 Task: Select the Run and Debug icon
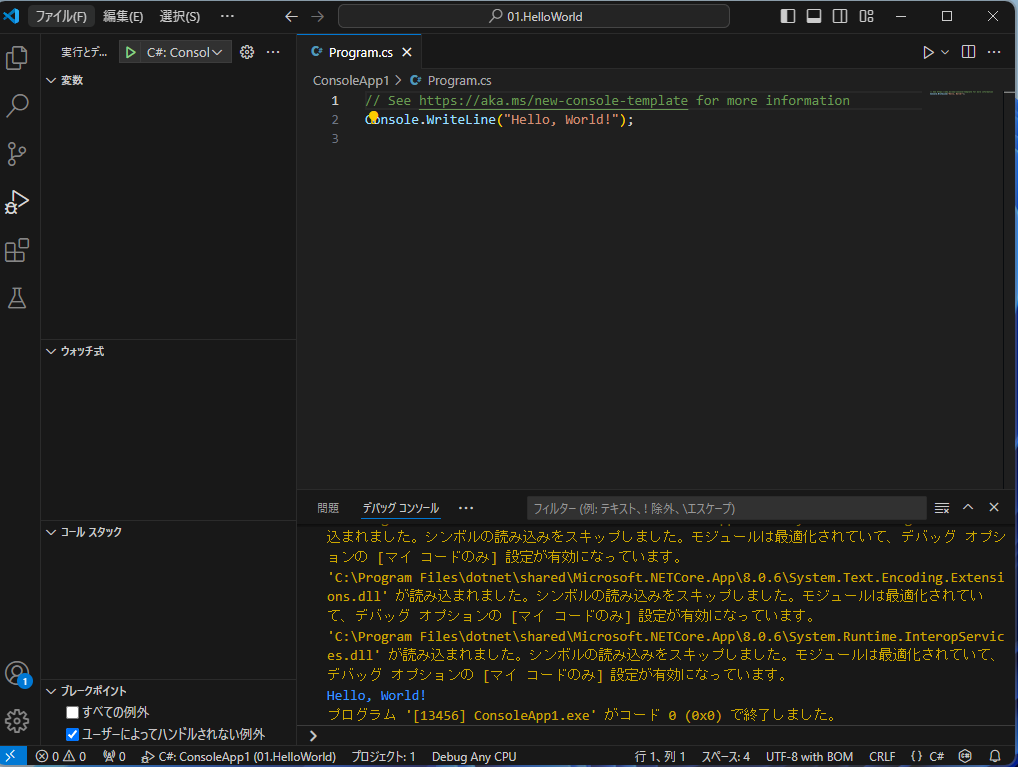click(16, 202)
